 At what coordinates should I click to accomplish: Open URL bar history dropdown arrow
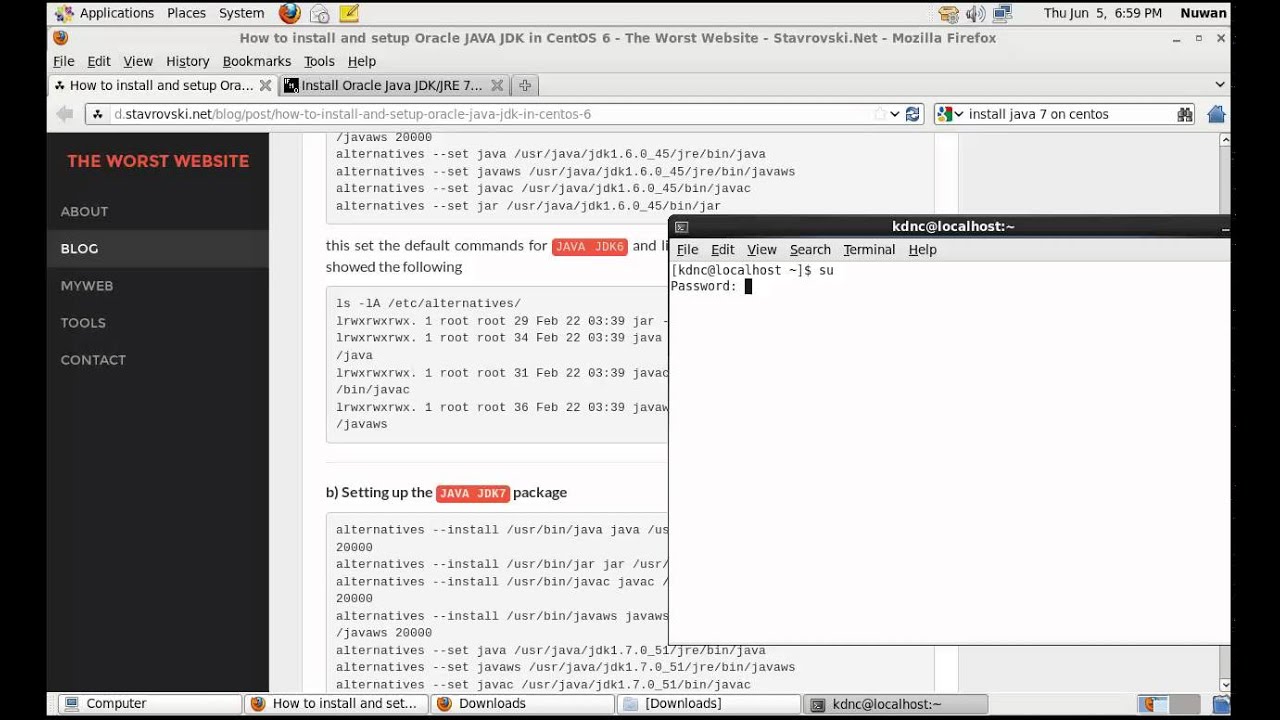895,114
